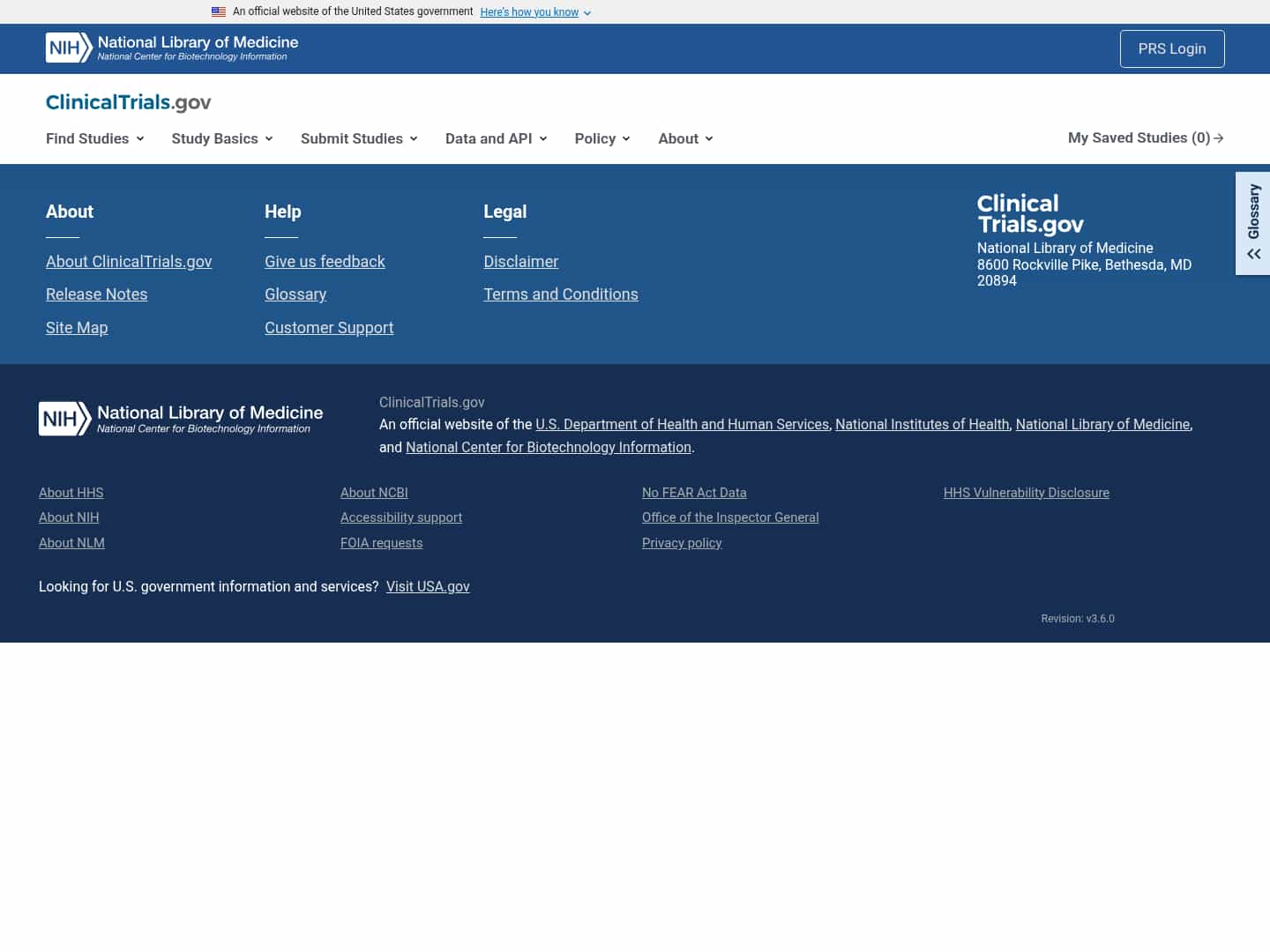Go to the Site Map
Screen dimensions: 1270x952
pyautogui.click(x=77, y=328)
